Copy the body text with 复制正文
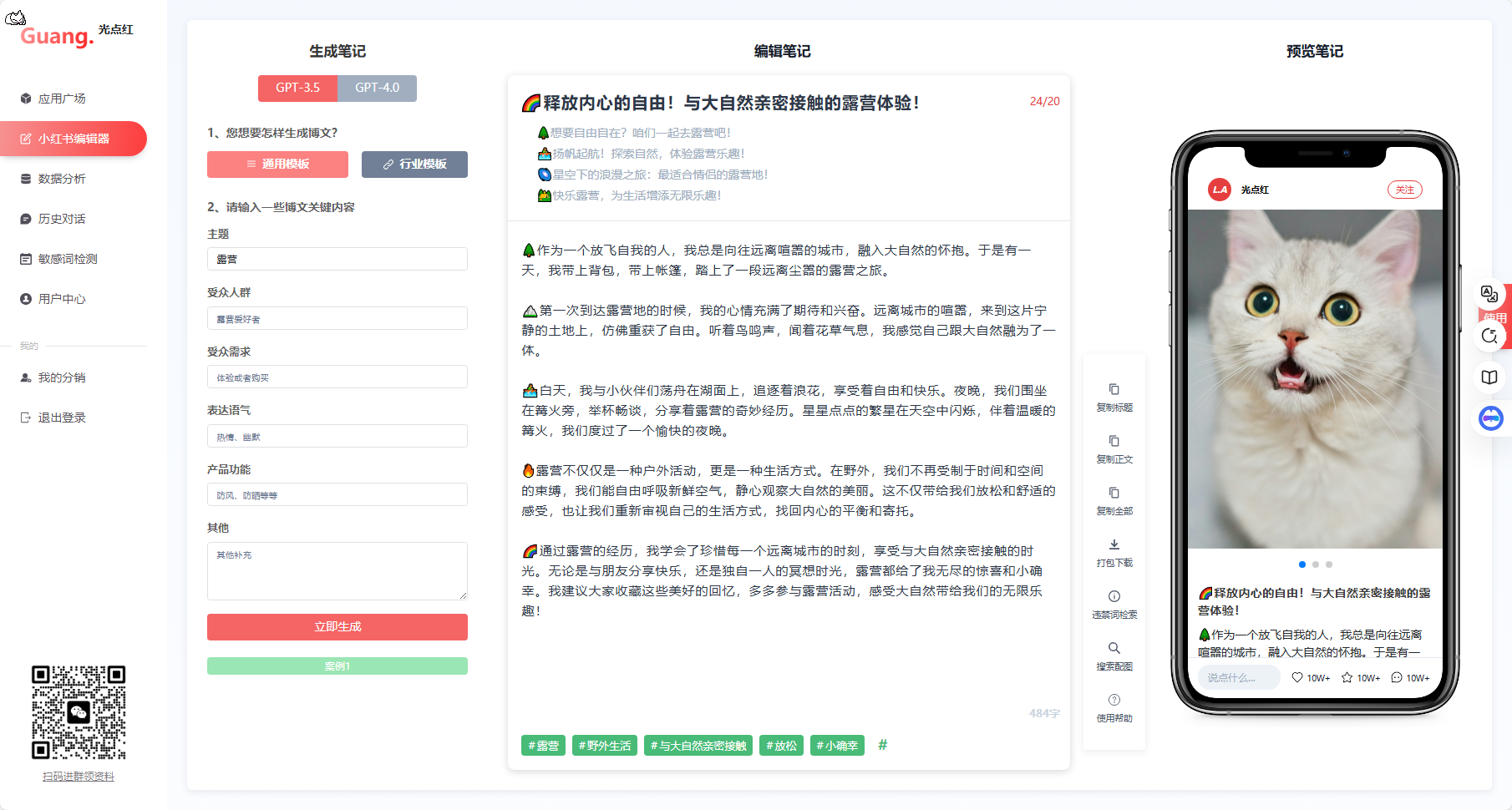Viewport: 1512px width, 810px height. (x=1114, y=442)
